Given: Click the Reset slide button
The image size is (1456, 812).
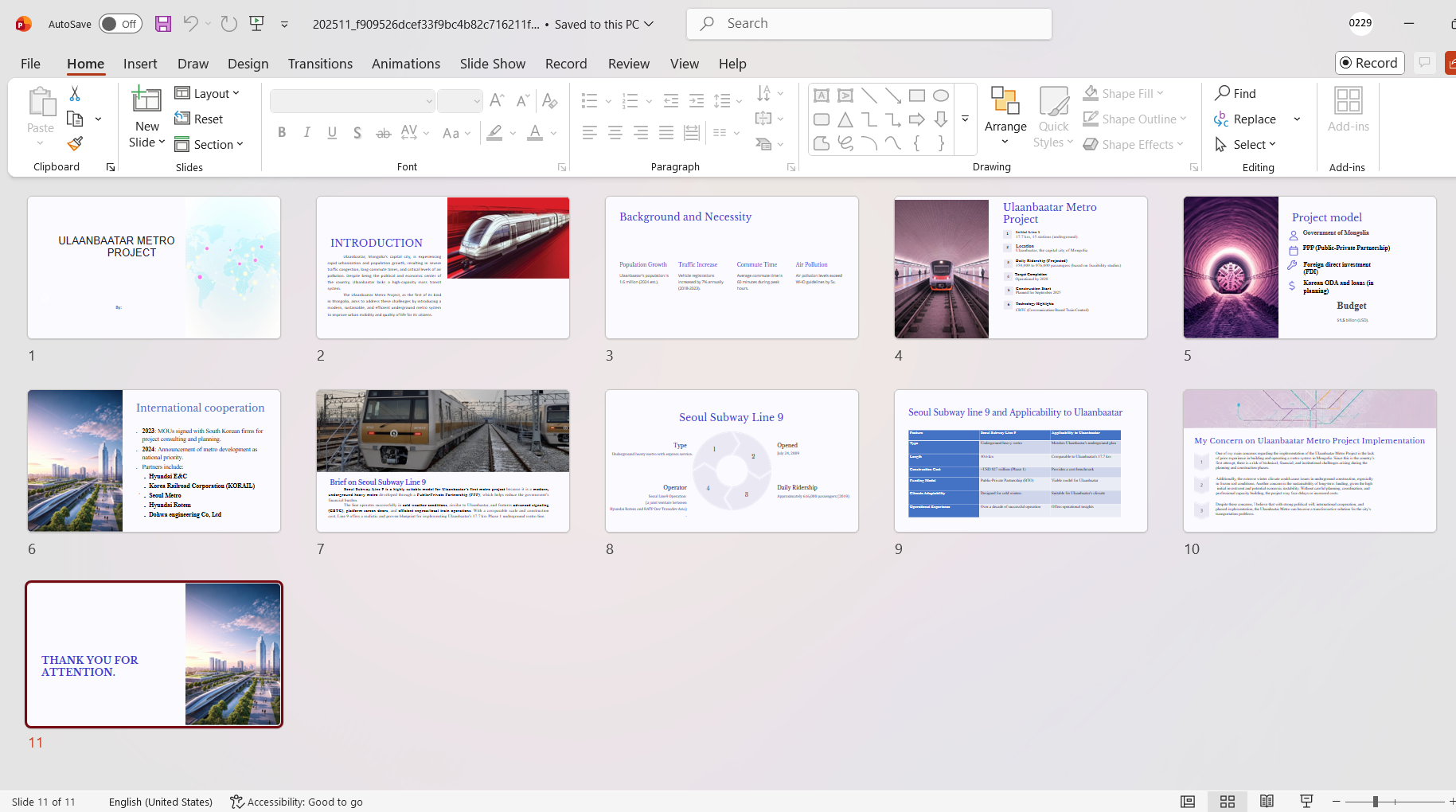Looking at the screenshot, I should click(x=199, y=119).
